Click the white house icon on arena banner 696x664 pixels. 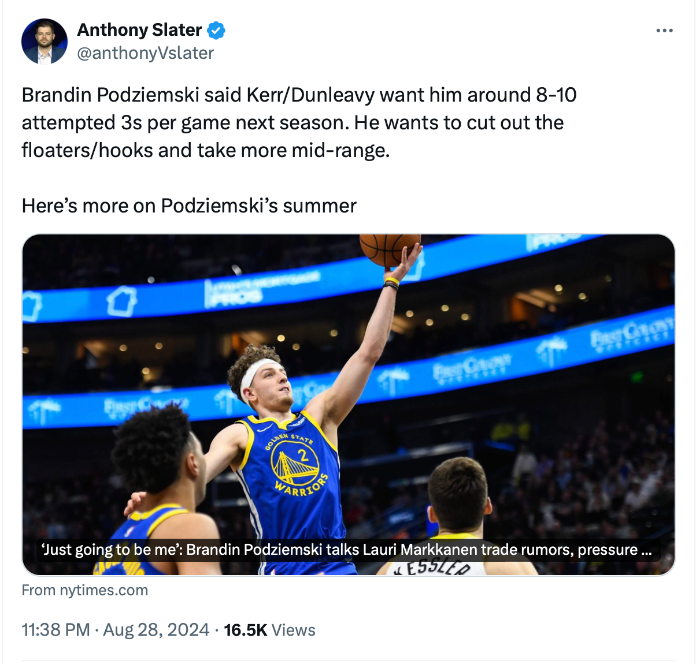pos(122,299)
